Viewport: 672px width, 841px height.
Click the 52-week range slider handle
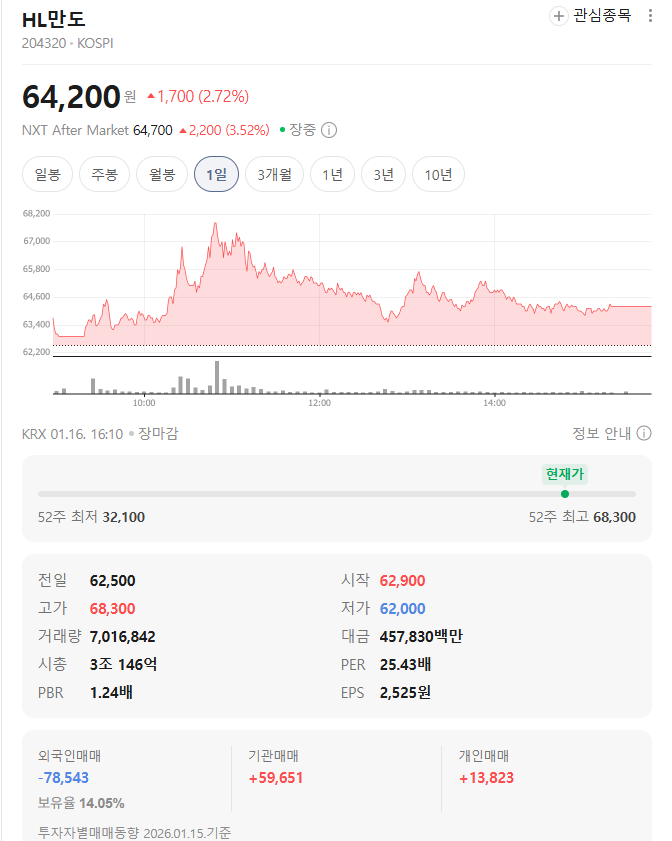[564, 493]
